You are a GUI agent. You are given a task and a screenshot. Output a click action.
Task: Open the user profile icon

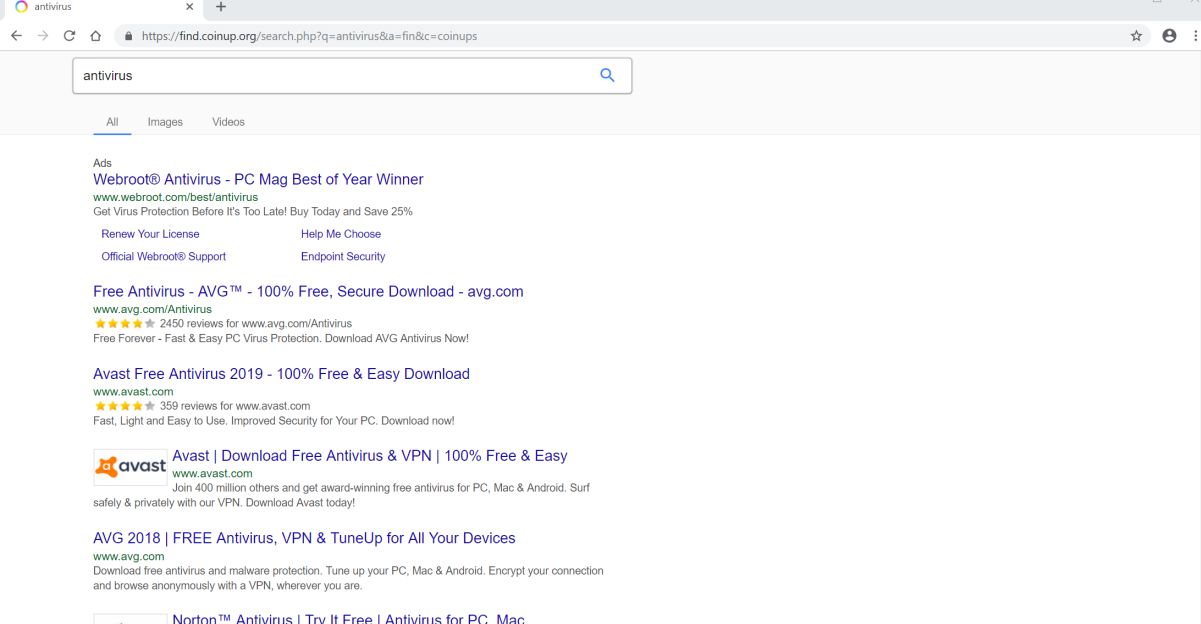1169,36
